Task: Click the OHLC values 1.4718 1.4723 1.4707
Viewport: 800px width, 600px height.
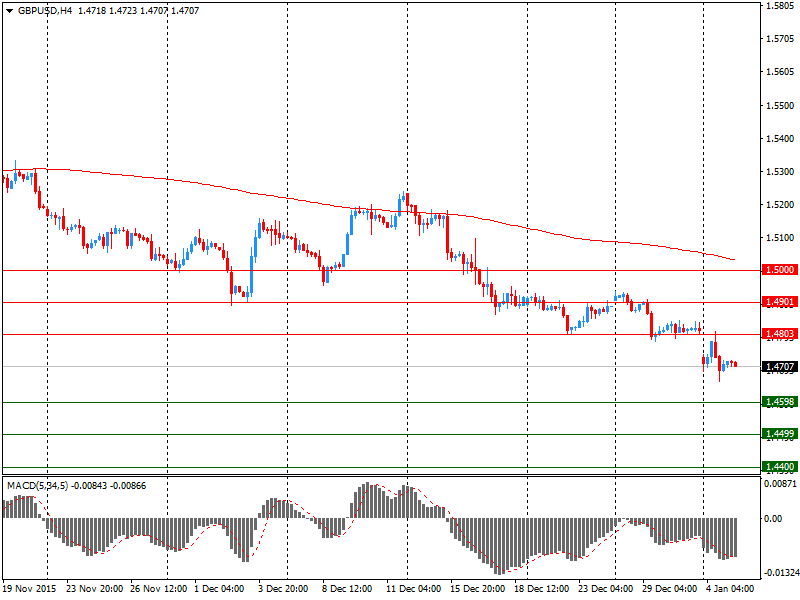Action: coord(122,10)
